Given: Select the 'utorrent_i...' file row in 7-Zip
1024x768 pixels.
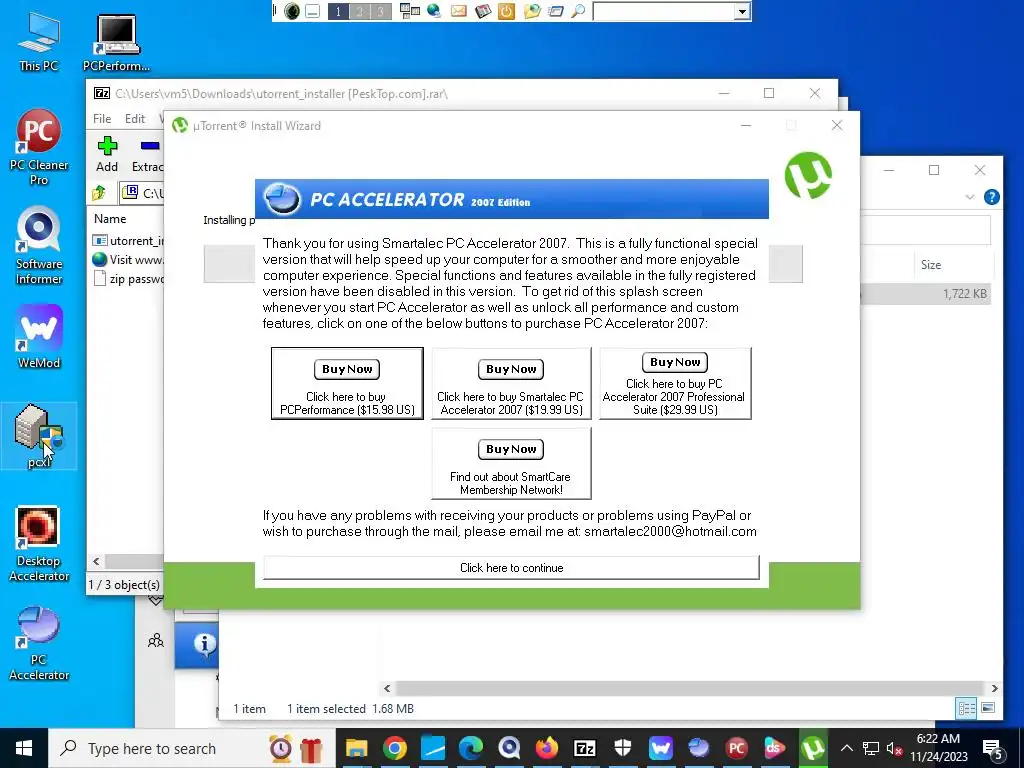Looking at the screenshot, I should (x=128, y=240).
